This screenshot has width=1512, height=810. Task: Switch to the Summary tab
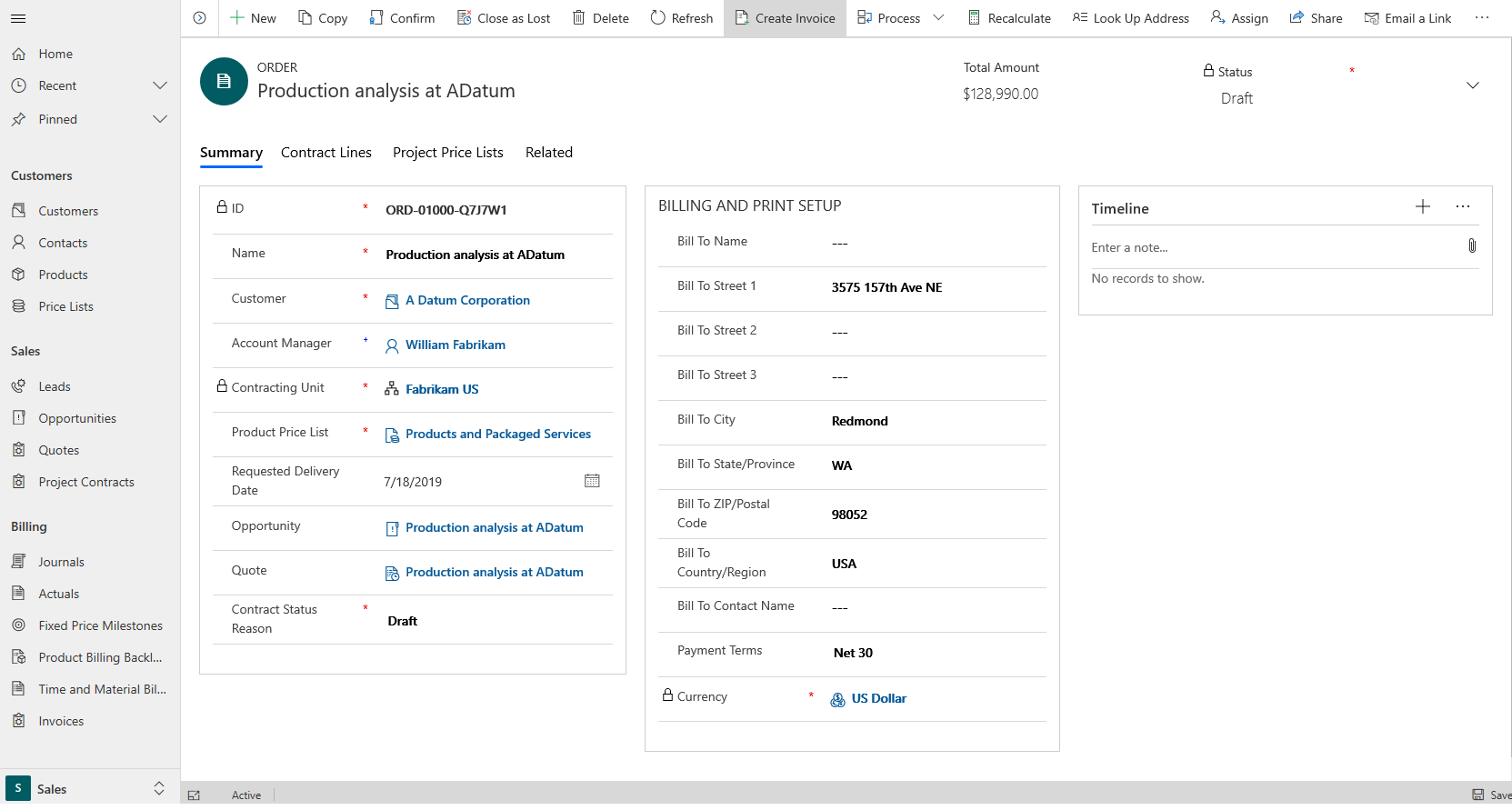(231, 153)
